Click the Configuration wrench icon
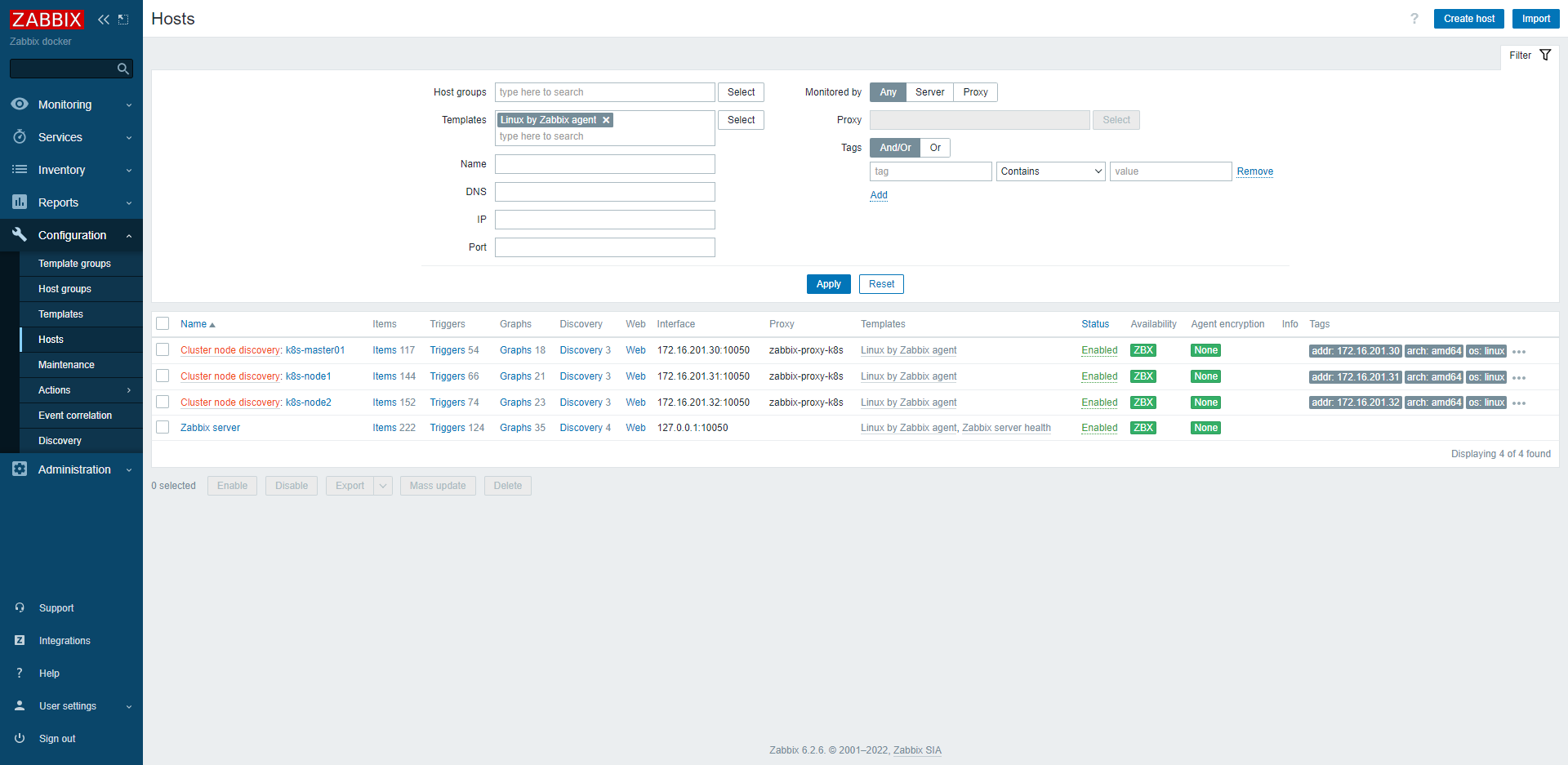 click(20, 234)
